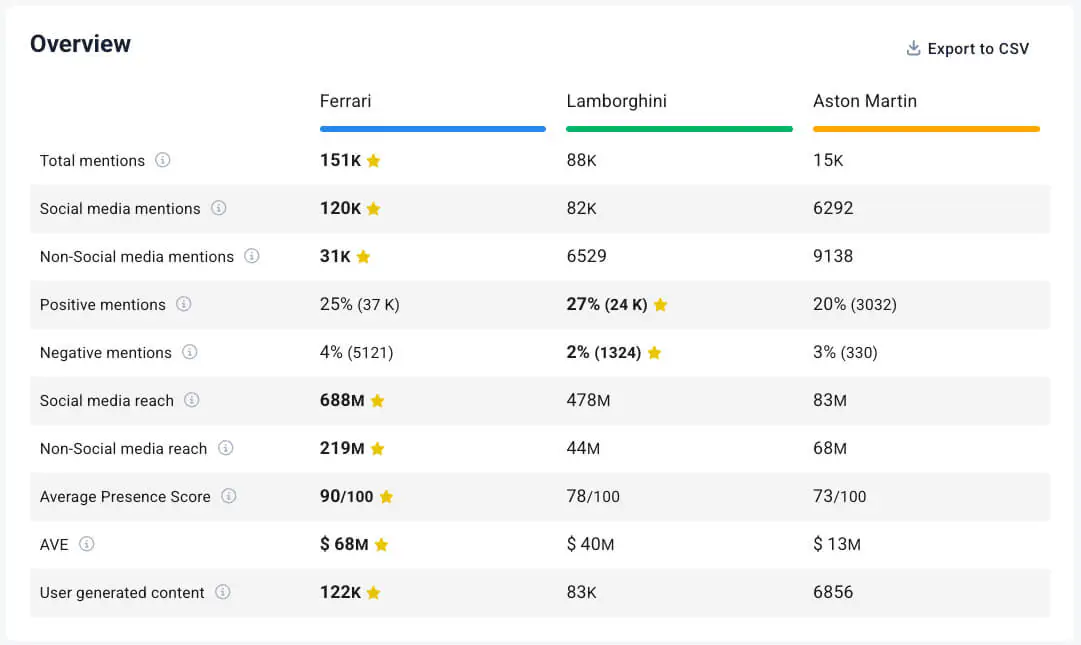1081x645 pixels.
Task: Click Lamborghini's 78/100 presence score
Action: (x=593, y=496)
